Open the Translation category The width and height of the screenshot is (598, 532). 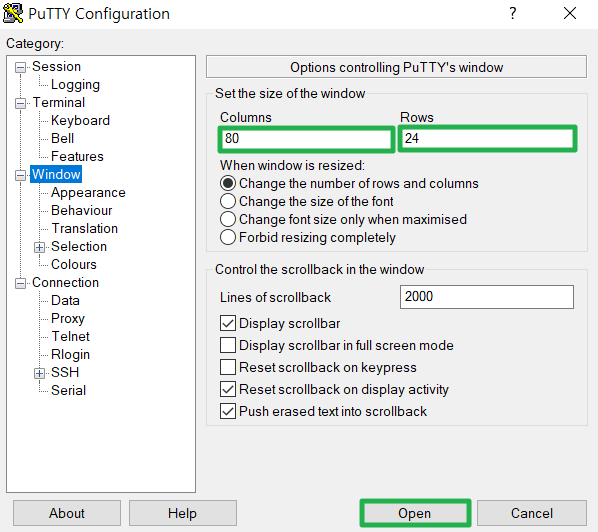(85, 228)
